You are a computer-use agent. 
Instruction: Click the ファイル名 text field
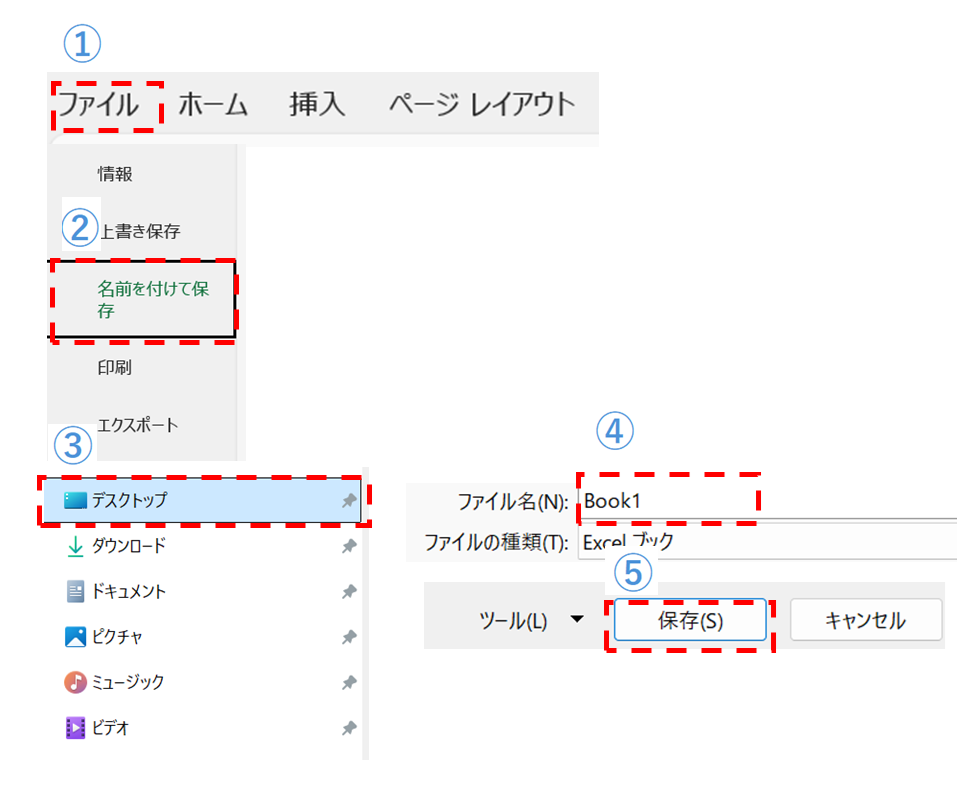click(760, 502)
